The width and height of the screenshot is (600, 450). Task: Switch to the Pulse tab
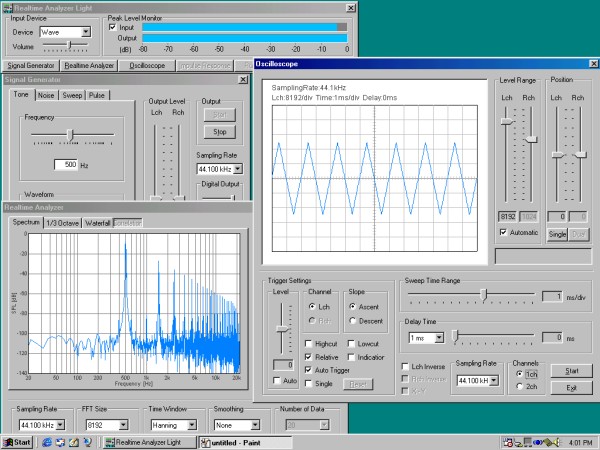point(97,95)
